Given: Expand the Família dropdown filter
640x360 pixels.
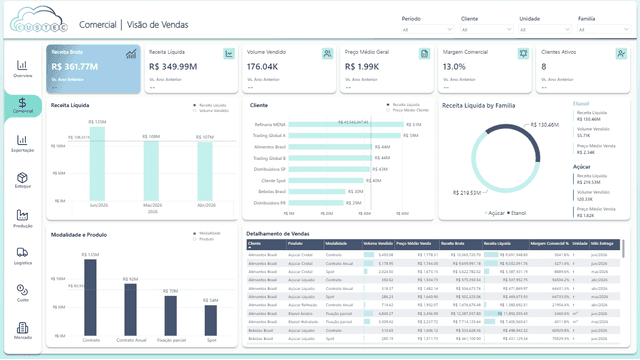Looking at the screenshot, I should click(603, 29).
